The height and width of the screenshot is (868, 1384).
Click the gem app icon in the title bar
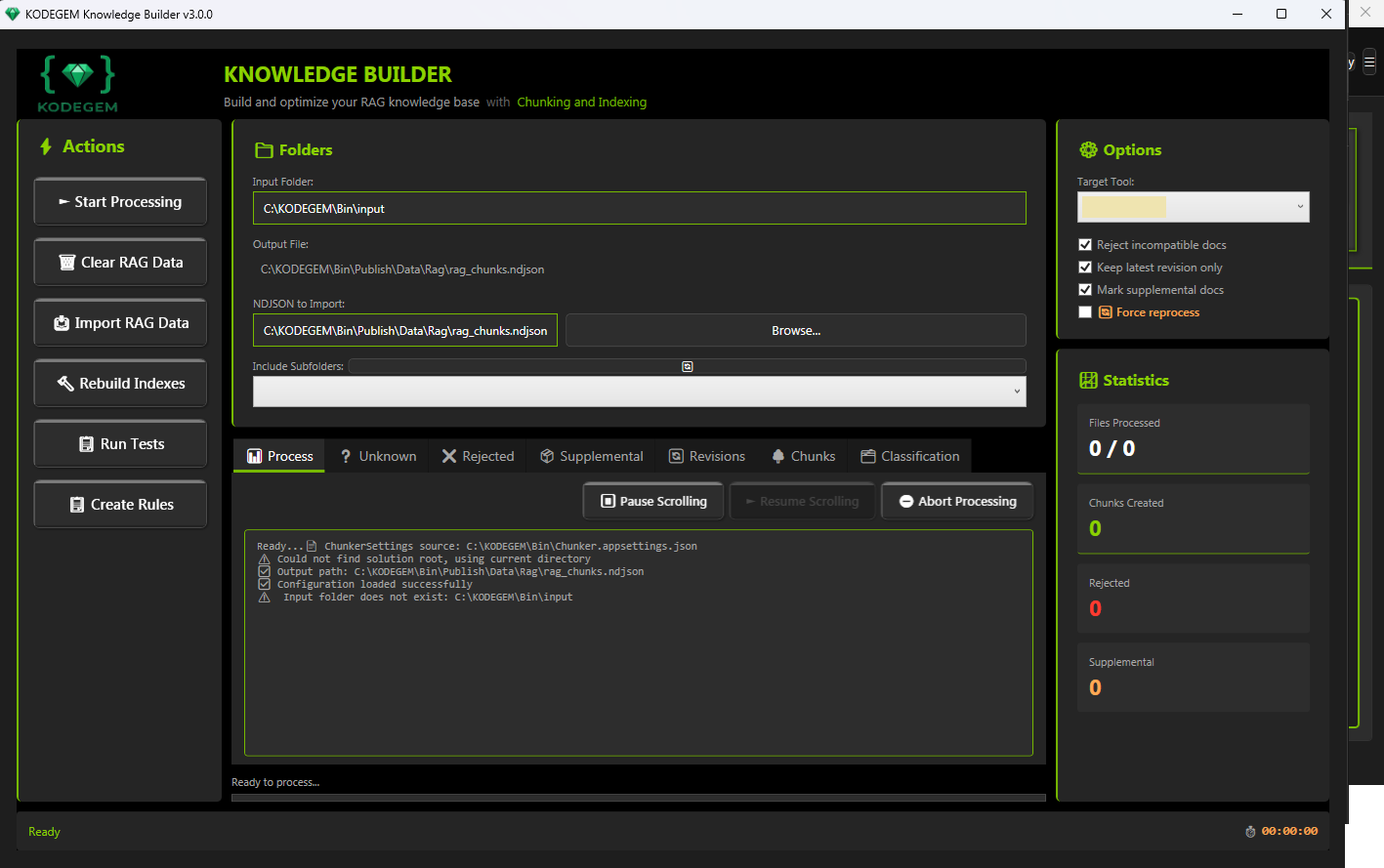(x=13, y=14)
